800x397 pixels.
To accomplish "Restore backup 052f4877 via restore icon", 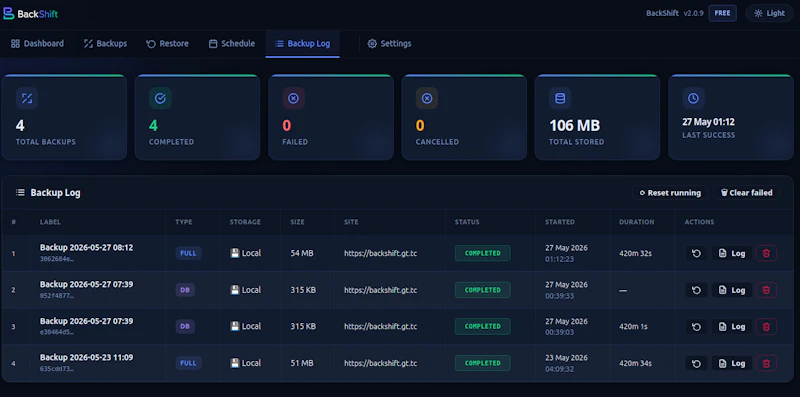I will coord(696,290).
